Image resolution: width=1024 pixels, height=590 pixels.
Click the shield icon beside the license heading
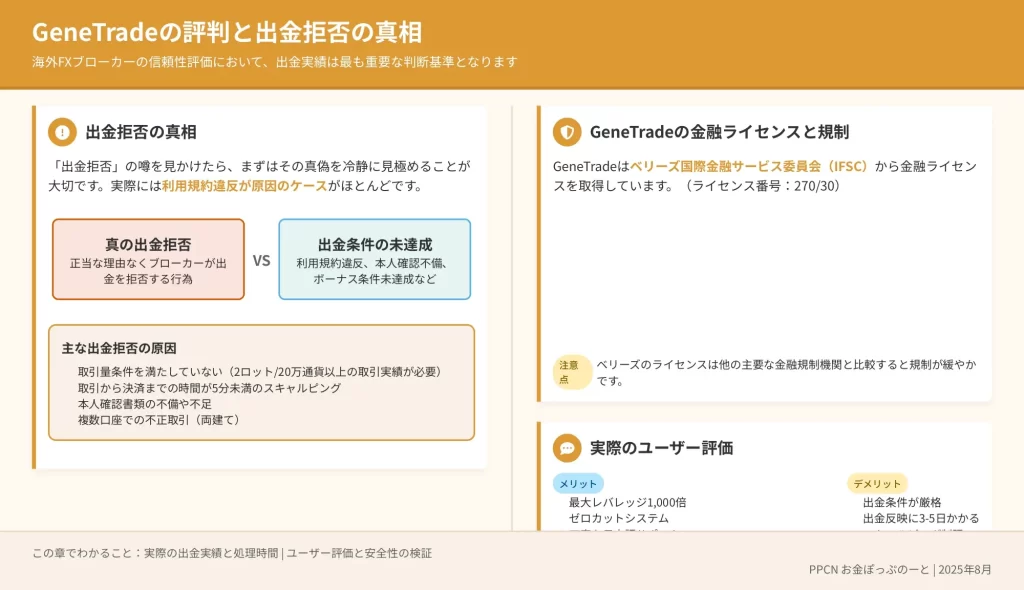tap(567, 132)
